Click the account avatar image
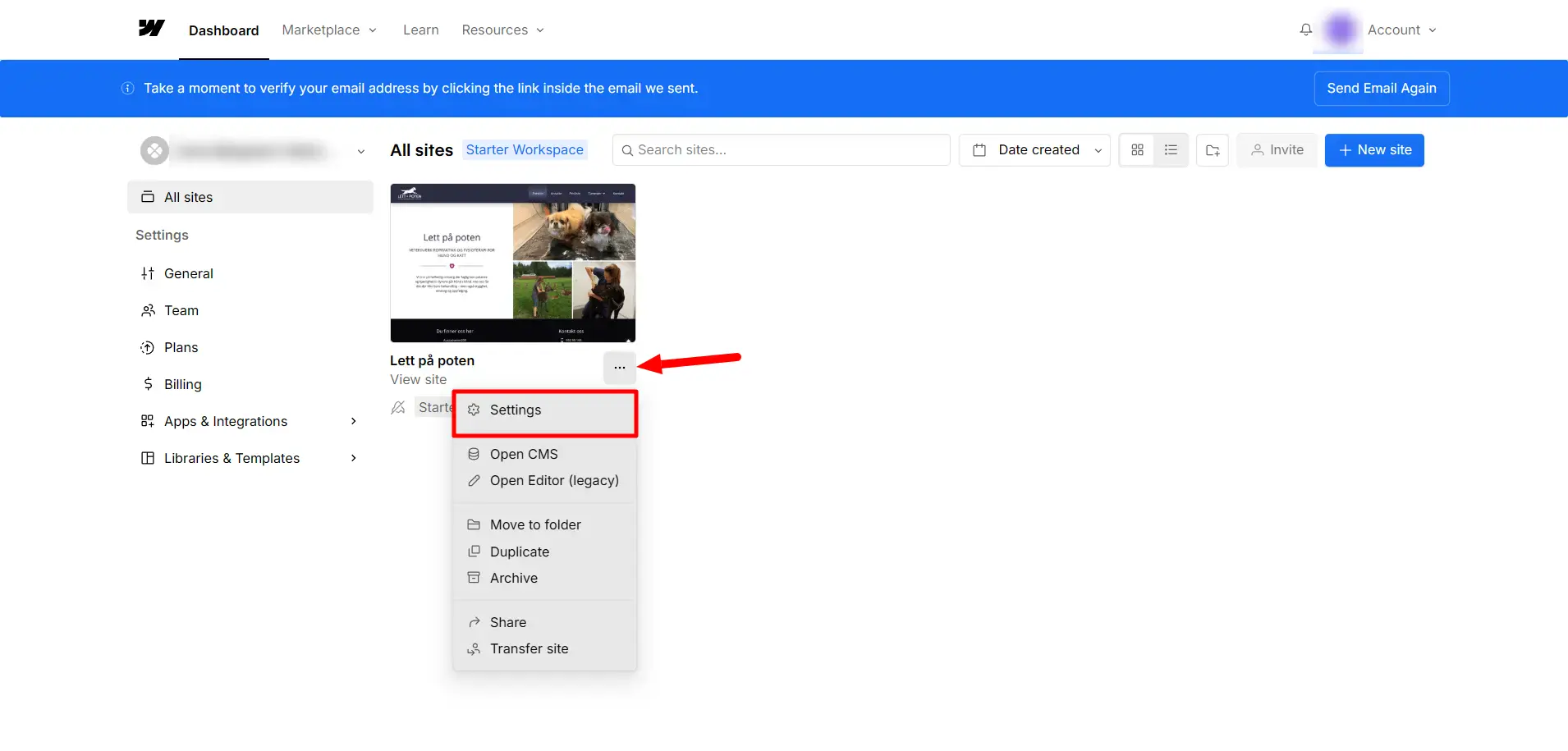This screenshot has height=751, width=1568. [x=1340, y=30]
